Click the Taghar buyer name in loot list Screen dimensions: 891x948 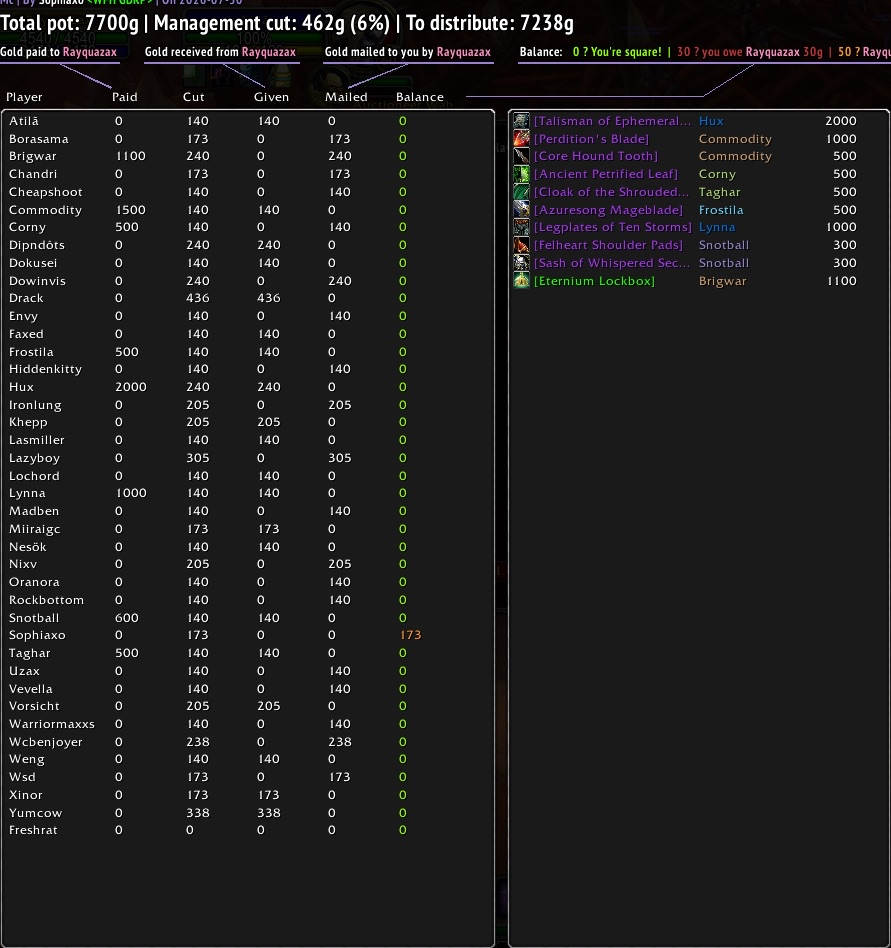click(x=719, y=192)
